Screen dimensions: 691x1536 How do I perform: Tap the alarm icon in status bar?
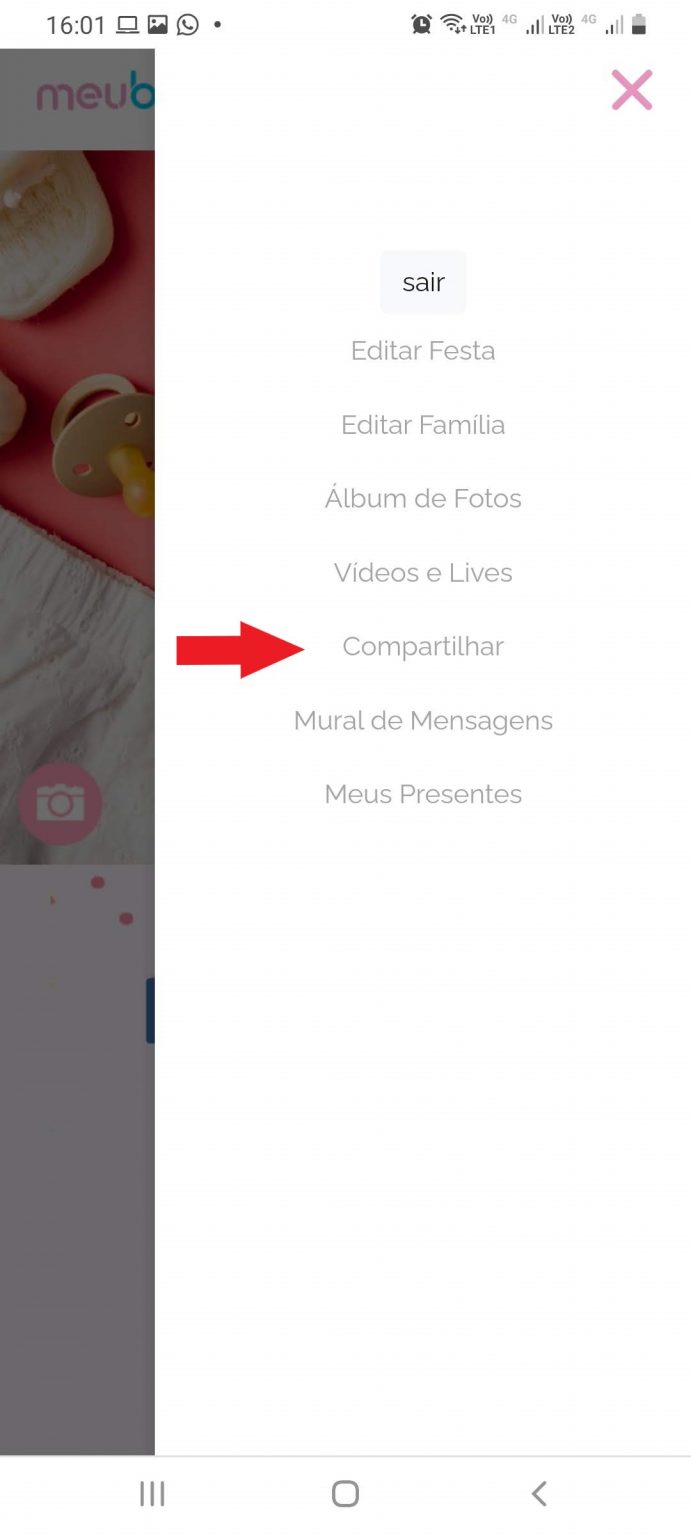click(422, 24)
